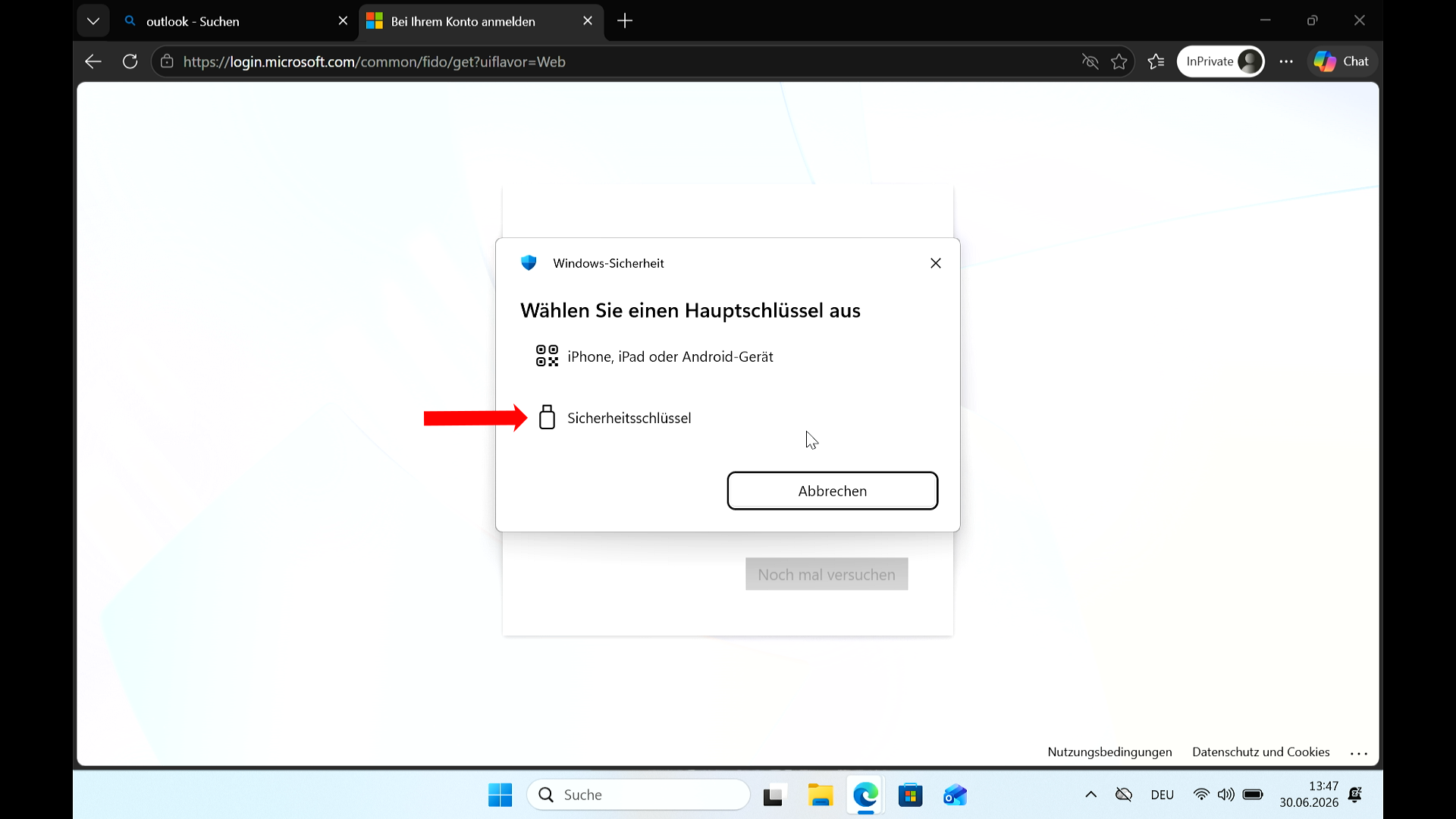1456x819 pixels.
Task: Switch to the outlook - Suchen tab
Action: tap(235, 21)
